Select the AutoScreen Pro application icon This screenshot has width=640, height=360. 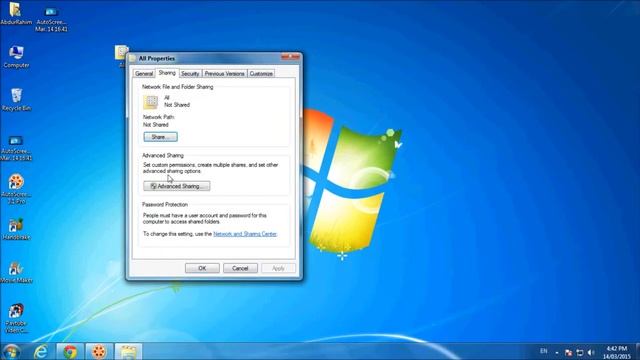[16, 189]
